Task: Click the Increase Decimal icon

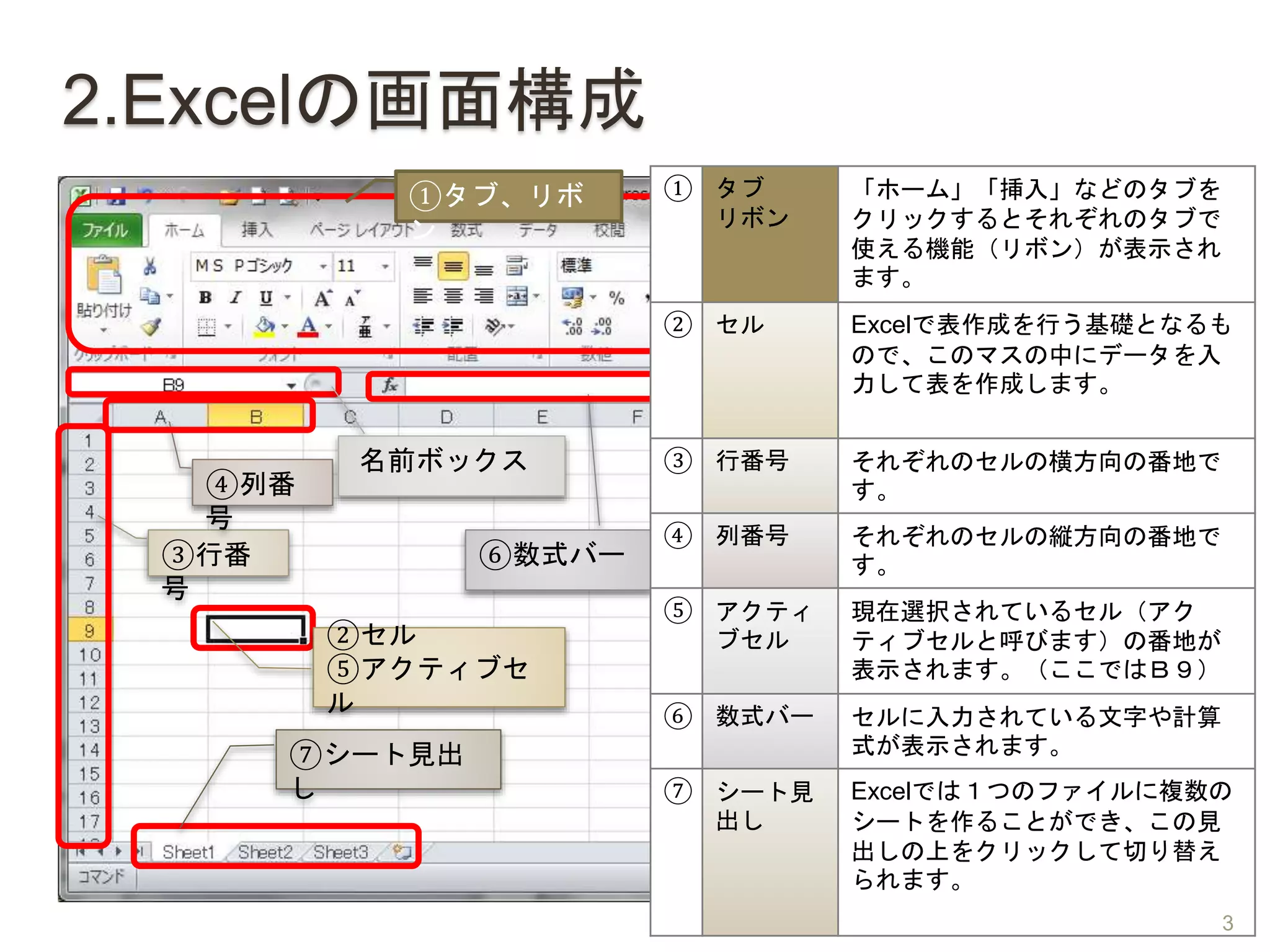Action: (x=572, y=326)
